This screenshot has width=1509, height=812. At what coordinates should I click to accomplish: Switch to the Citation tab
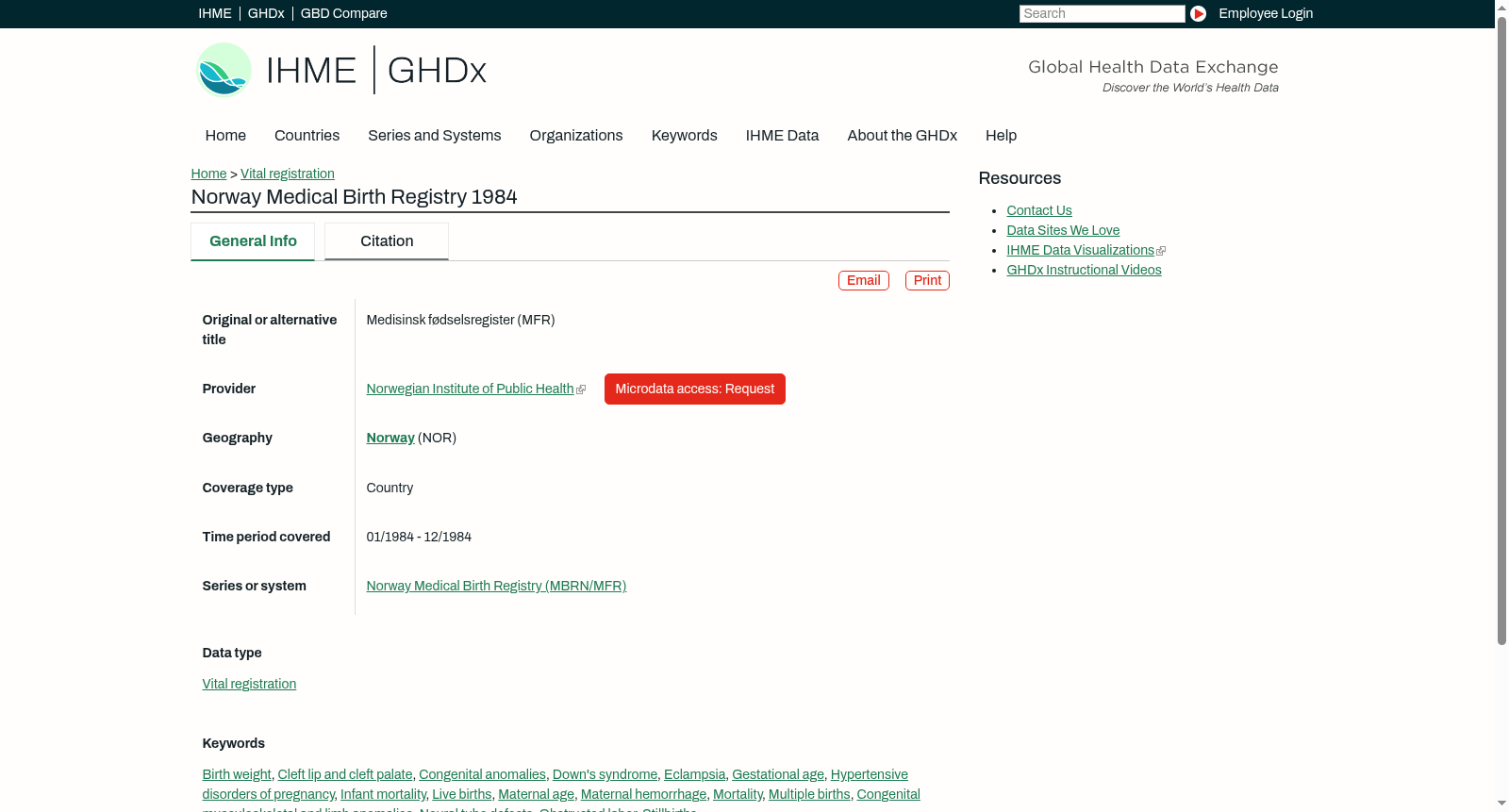(x=387, y=241)
